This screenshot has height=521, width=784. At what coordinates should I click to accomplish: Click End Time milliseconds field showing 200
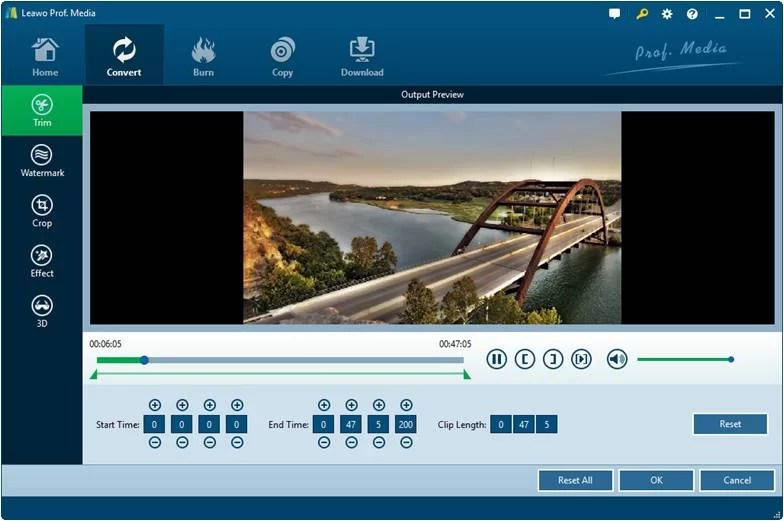coord(406,424)
